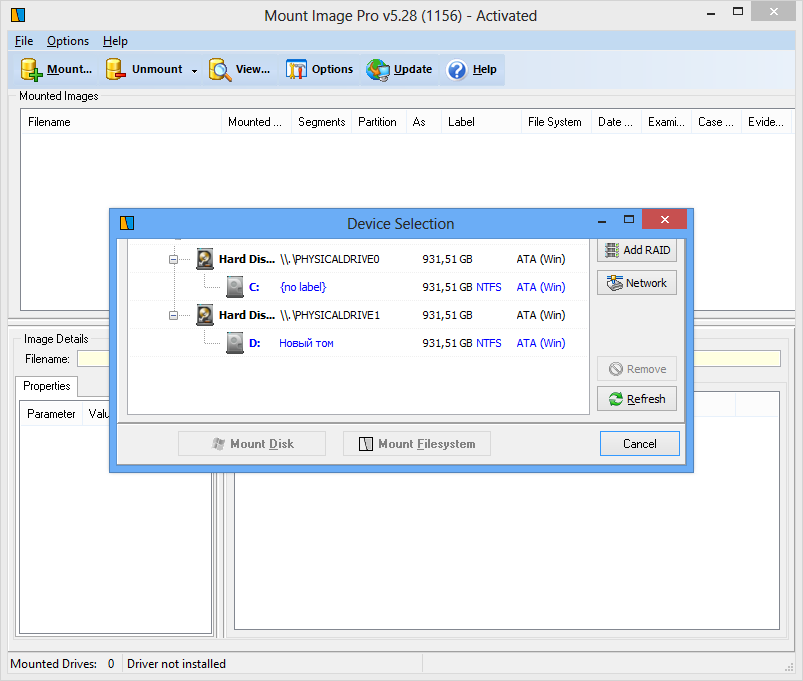The height and width of the screenshot is (681, 803).
Task: Click the Update globe icon
Action: (x=378, y=70)
